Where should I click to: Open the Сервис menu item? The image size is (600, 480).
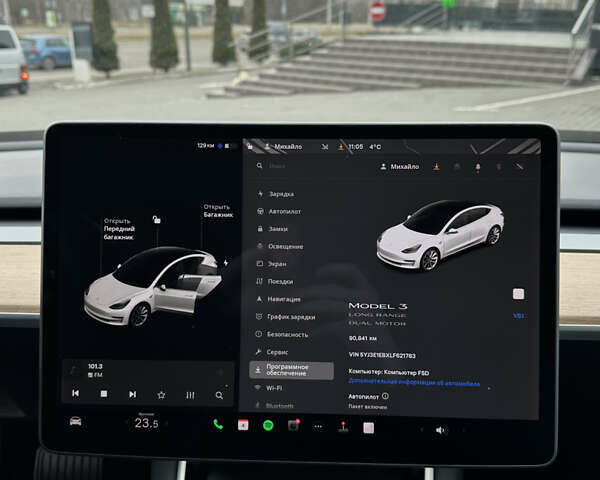point(272,352)
